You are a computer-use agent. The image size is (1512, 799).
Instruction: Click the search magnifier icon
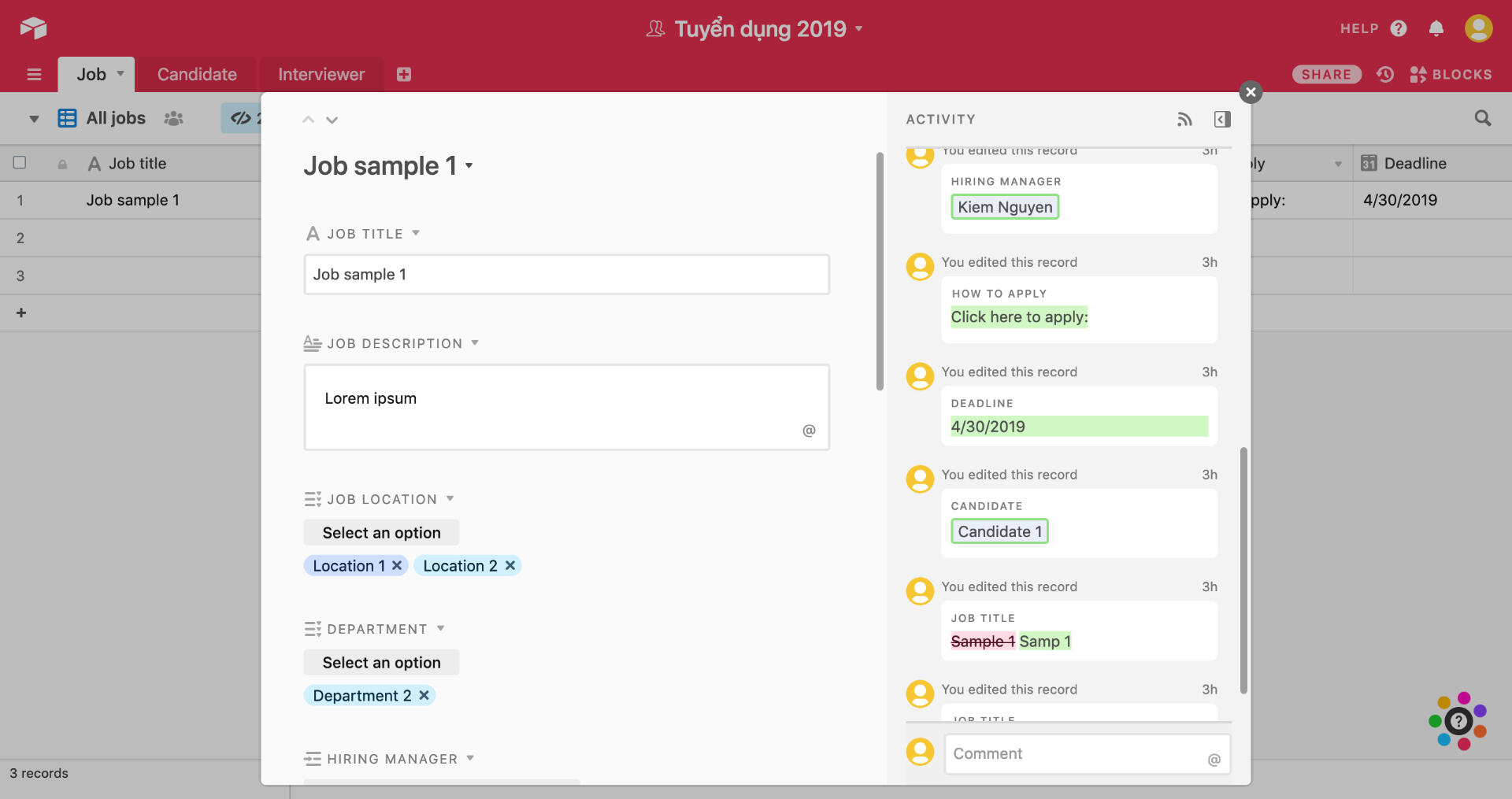[1482, 118]
